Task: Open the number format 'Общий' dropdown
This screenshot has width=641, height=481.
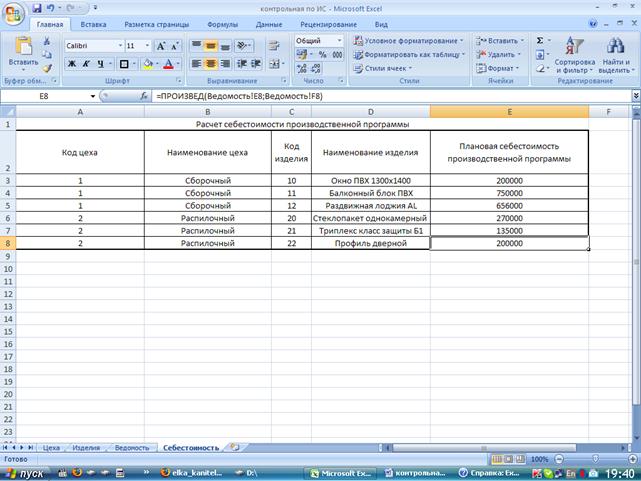Action: [339, 40]
